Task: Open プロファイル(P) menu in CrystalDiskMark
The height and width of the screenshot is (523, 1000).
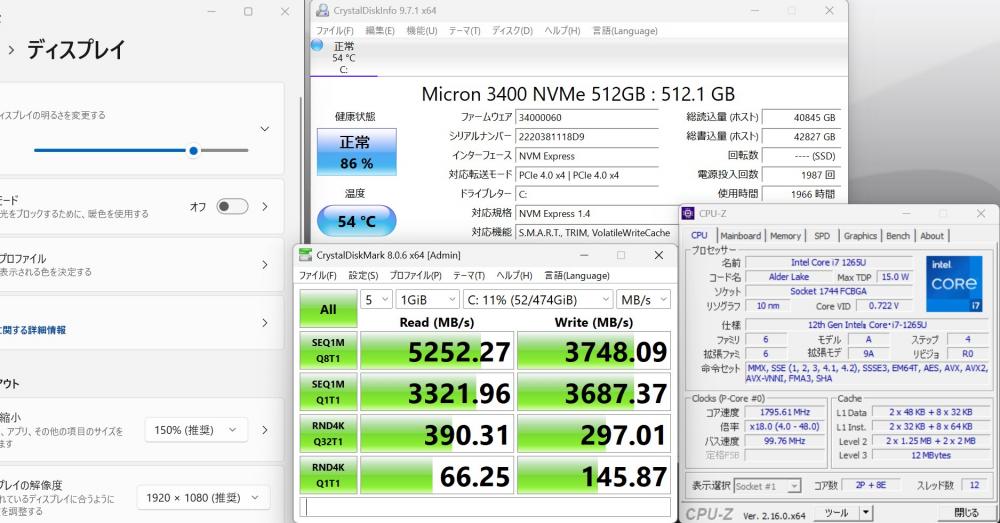Action: pyautogui.click(x=415, y=276)
